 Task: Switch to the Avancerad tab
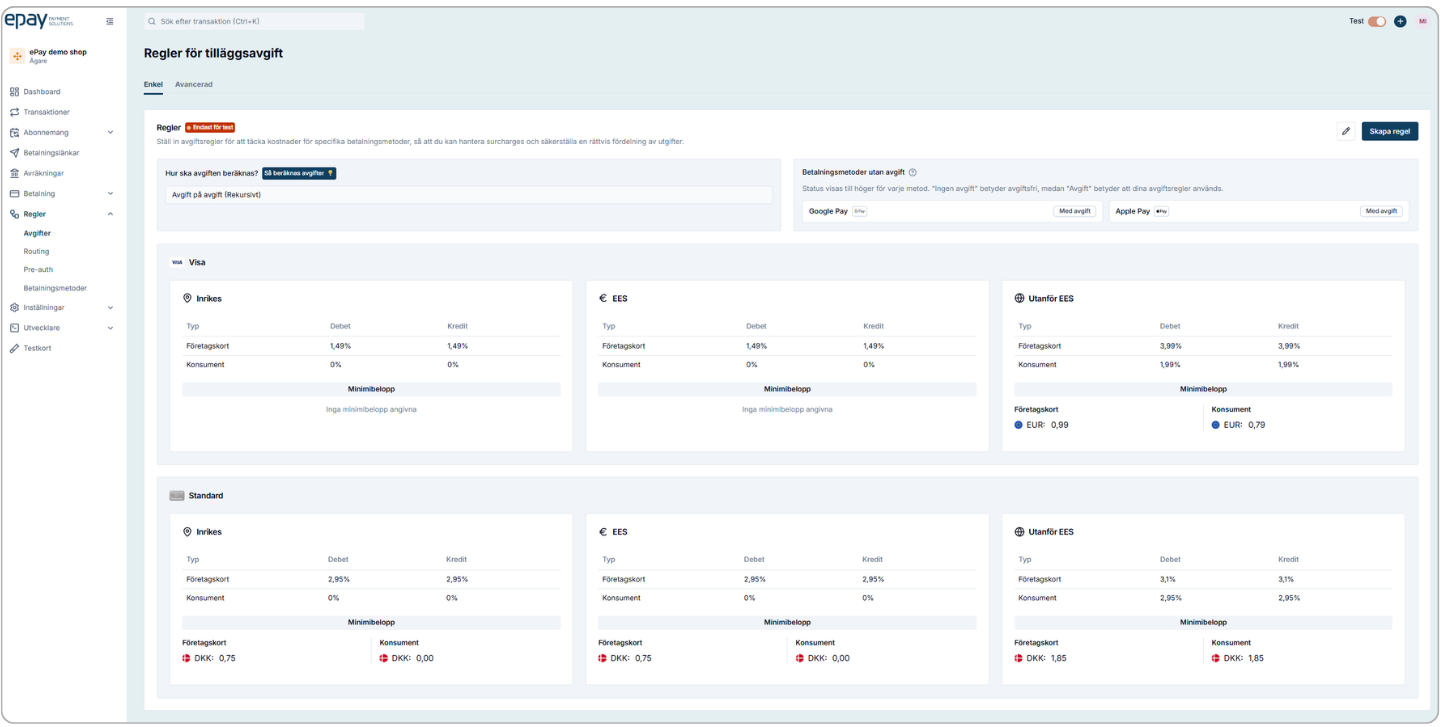pos(193,85)
